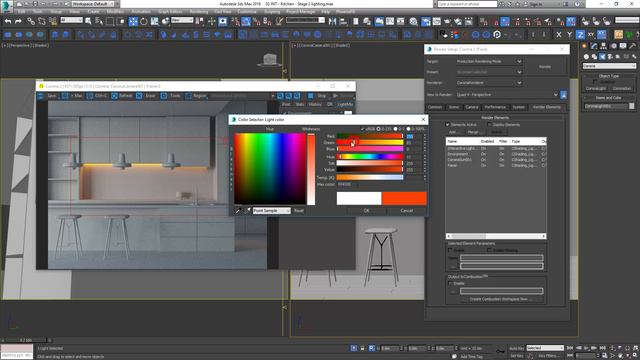Screen dimensions: 640x360
Task: Select the 0-1 range radio button
Action: (x=395, y=129)
